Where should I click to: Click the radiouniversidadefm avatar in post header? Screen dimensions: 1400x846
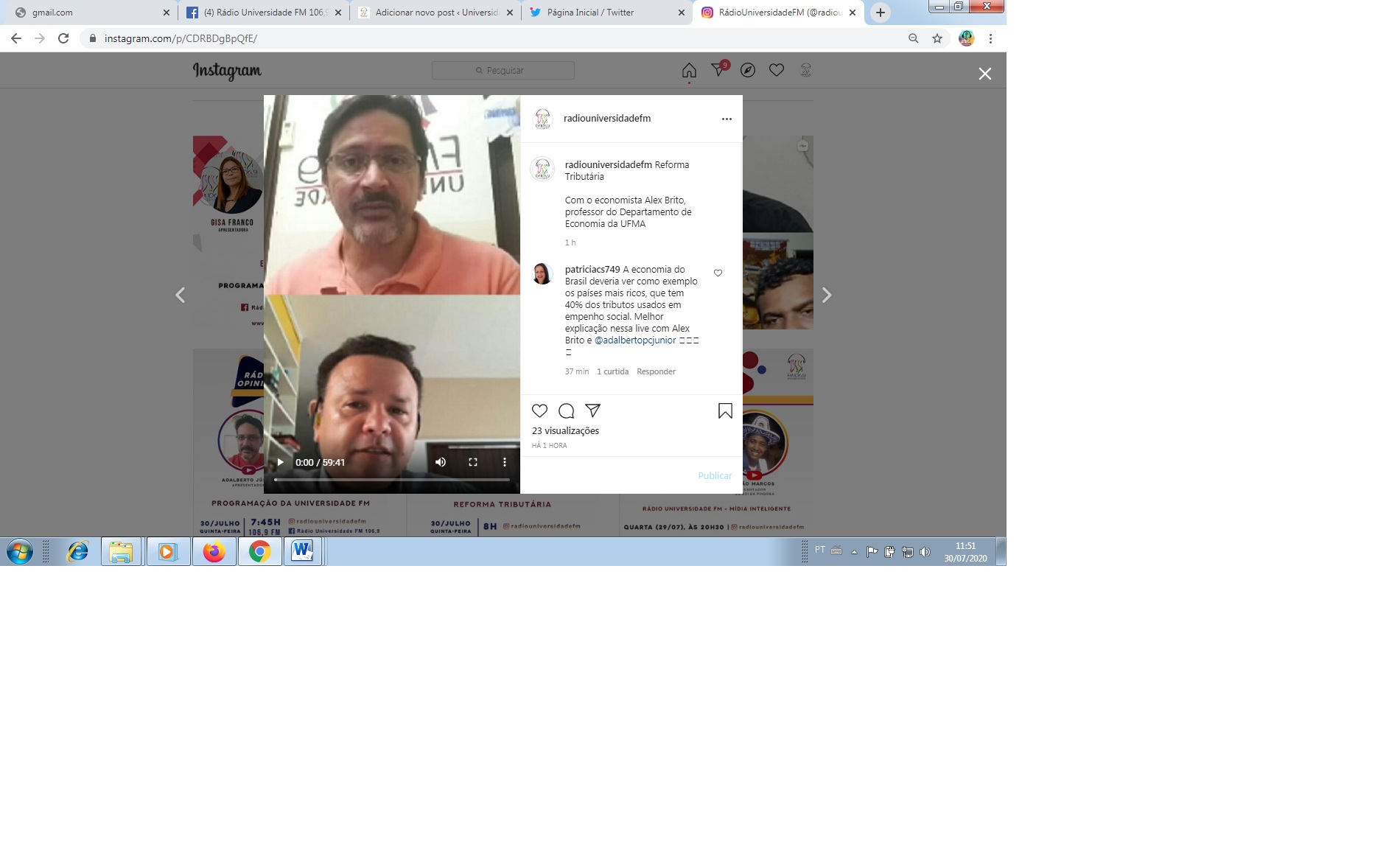(543, 119)
